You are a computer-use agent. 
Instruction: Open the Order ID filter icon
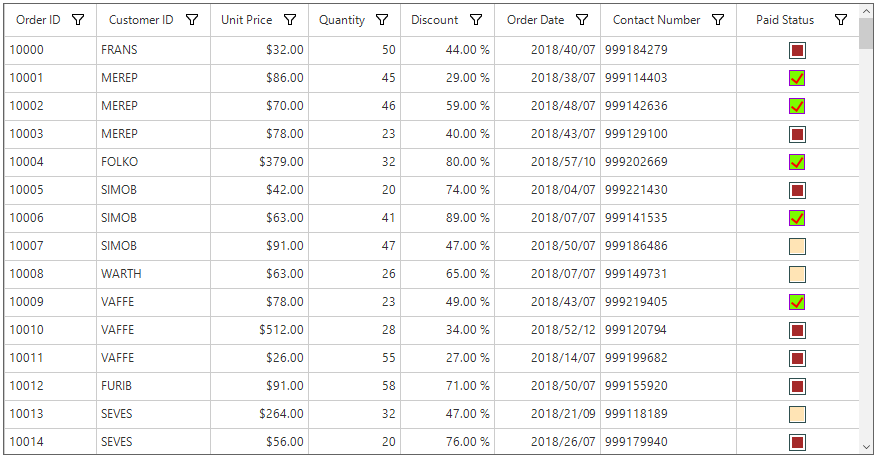tap(78, 20)
